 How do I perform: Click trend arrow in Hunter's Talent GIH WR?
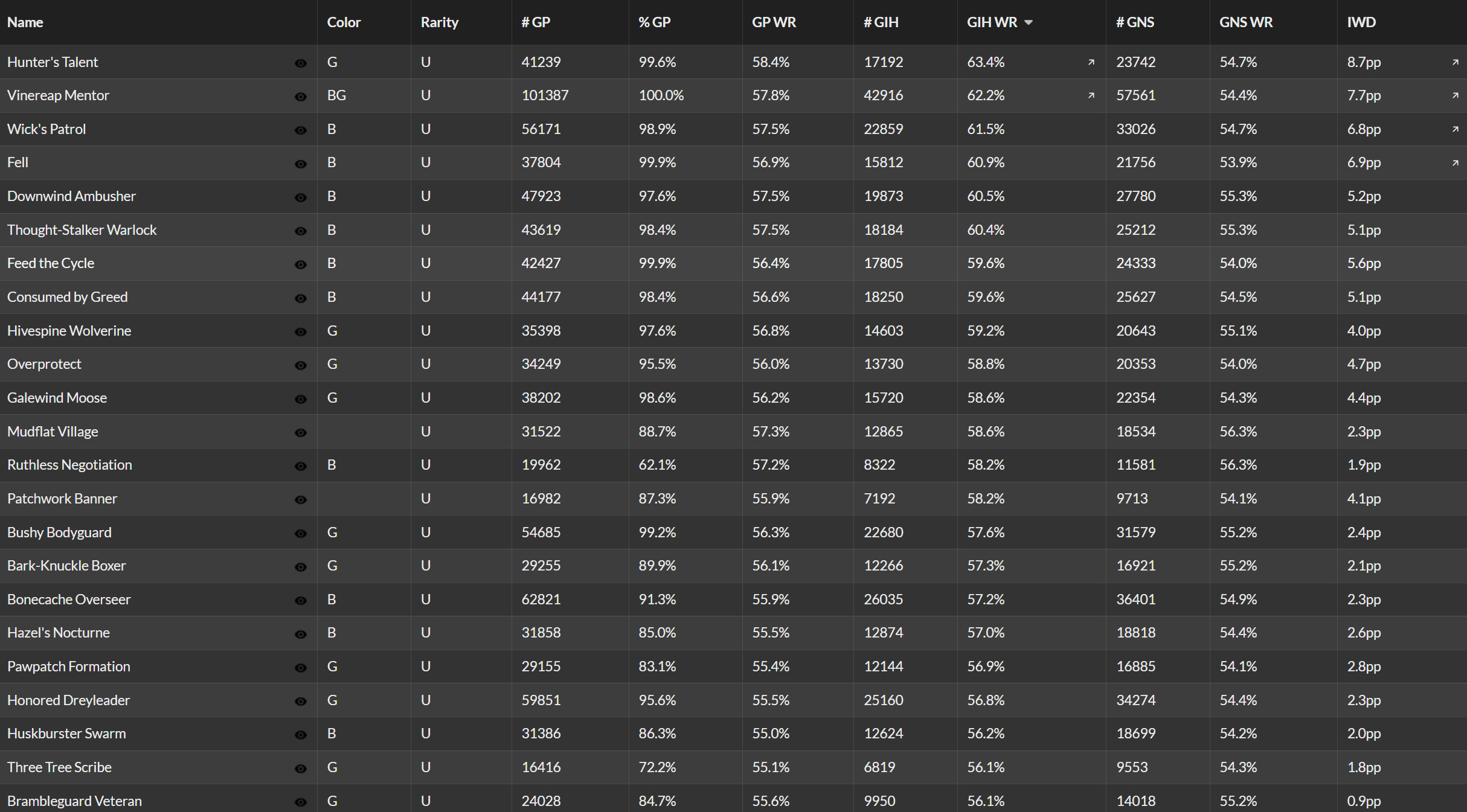(x=1091, y=62)
